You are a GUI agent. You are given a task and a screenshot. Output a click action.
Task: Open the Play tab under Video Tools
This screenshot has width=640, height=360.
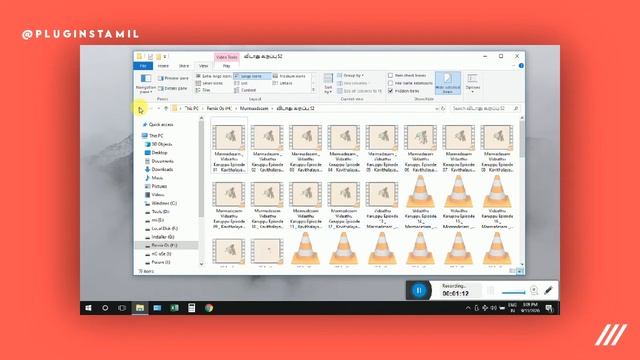(227, 66)
